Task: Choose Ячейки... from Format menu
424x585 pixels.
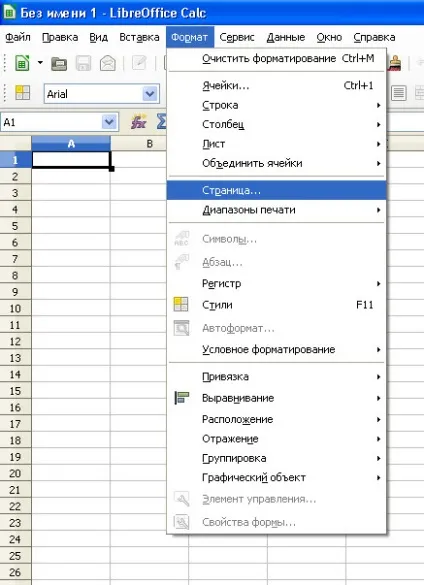Action: (276, 85)
